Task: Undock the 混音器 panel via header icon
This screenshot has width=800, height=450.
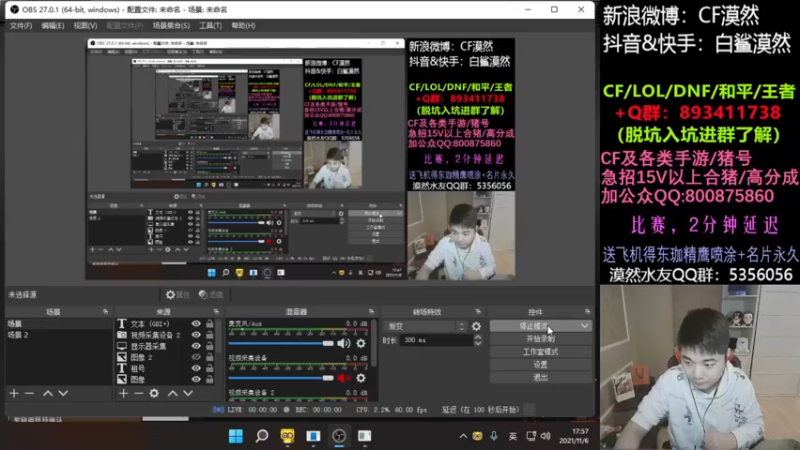Action: 371,311
